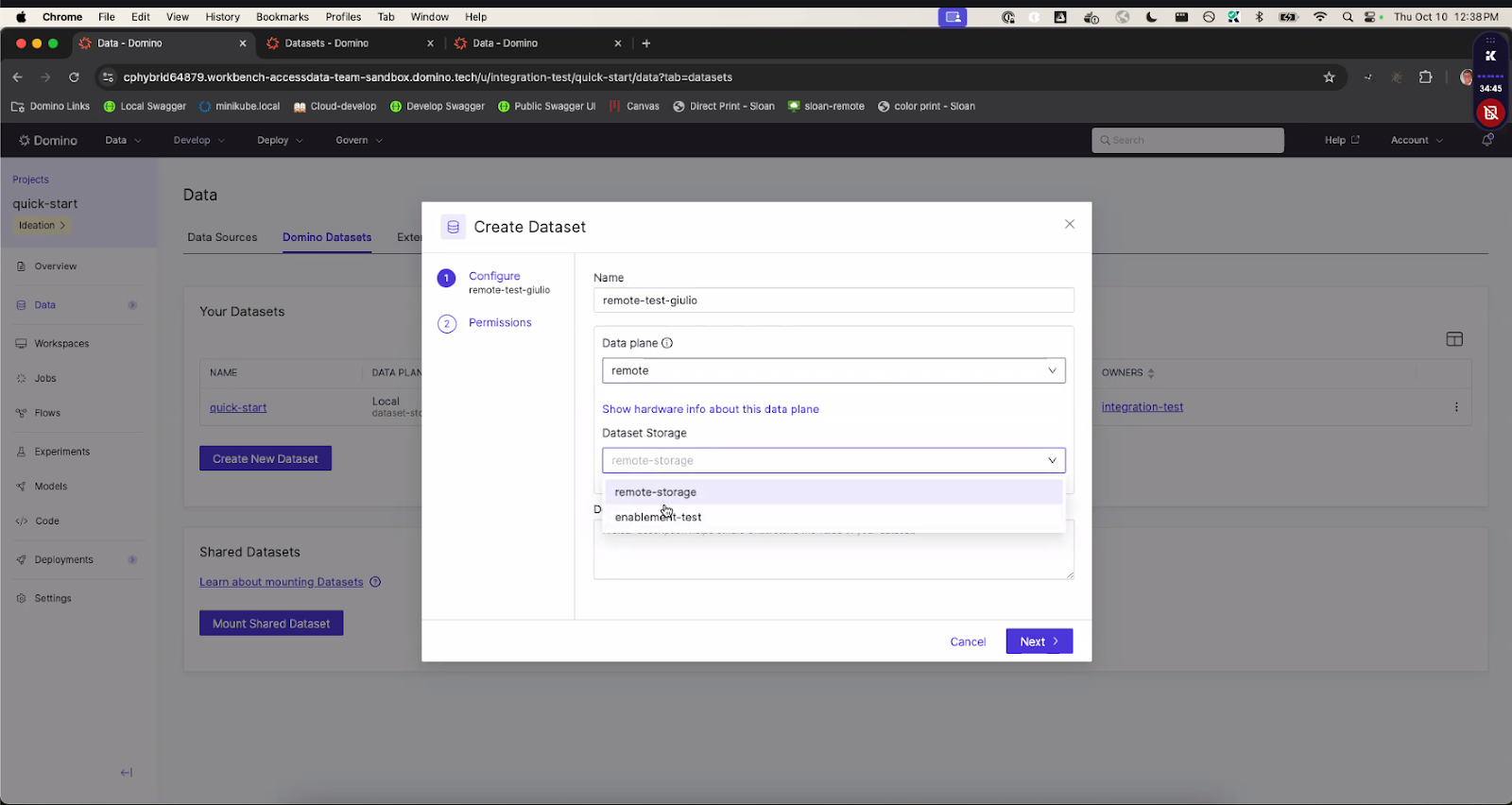This screenshot has height=805, width=1512.
Task: Click the Wi-Fi status icon
Action: (x=1320, y=17)
